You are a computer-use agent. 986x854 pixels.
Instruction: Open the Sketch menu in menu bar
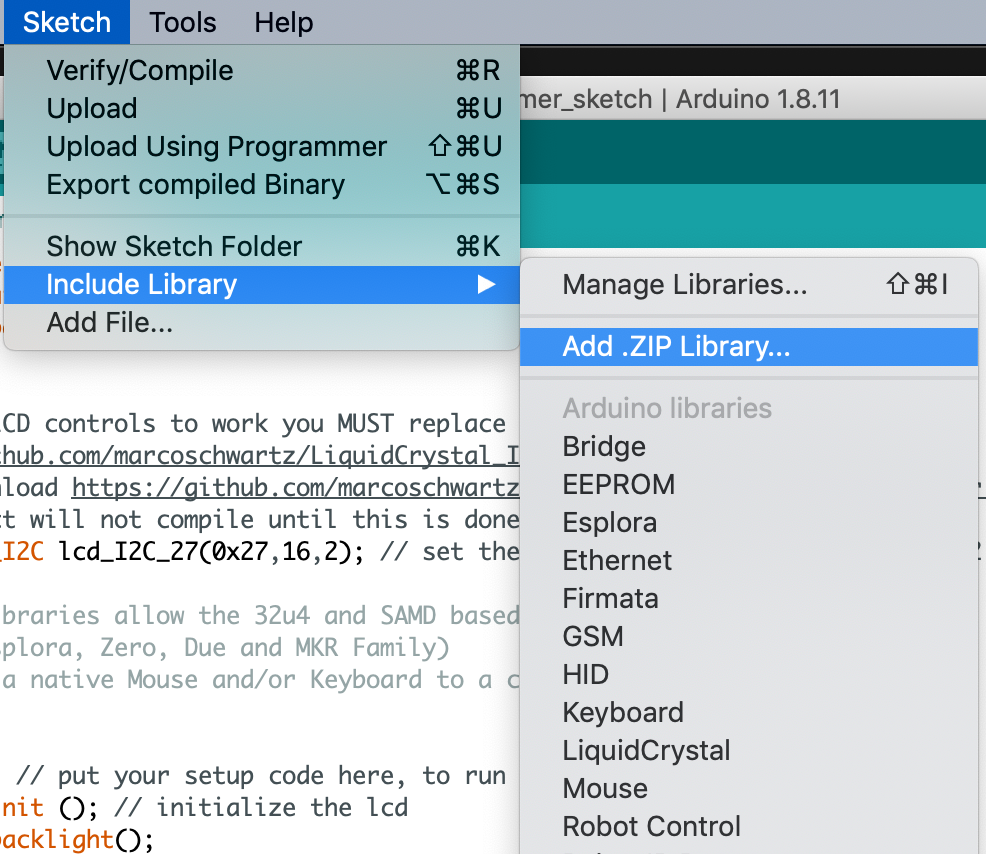point(67,22)
